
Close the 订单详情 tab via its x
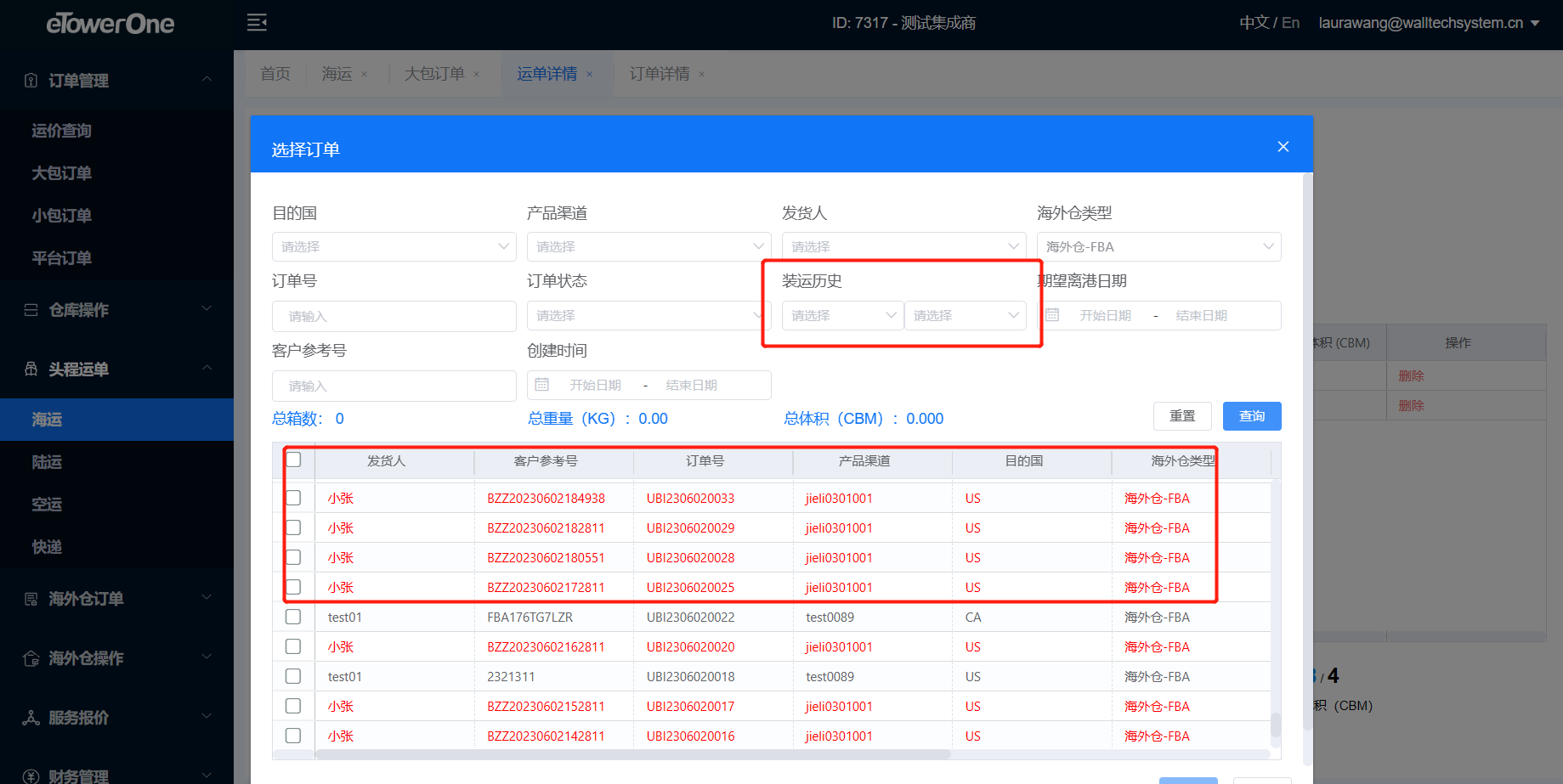coord(702,75)
